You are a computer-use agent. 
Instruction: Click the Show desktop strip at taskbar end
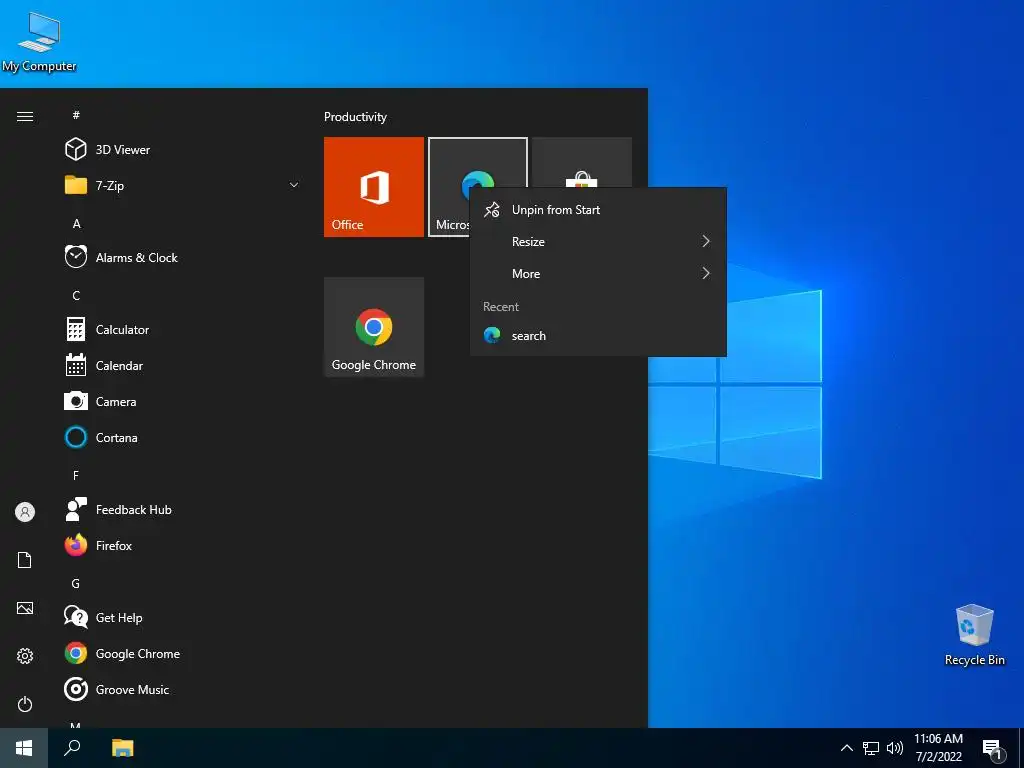tap(1021, 748)
